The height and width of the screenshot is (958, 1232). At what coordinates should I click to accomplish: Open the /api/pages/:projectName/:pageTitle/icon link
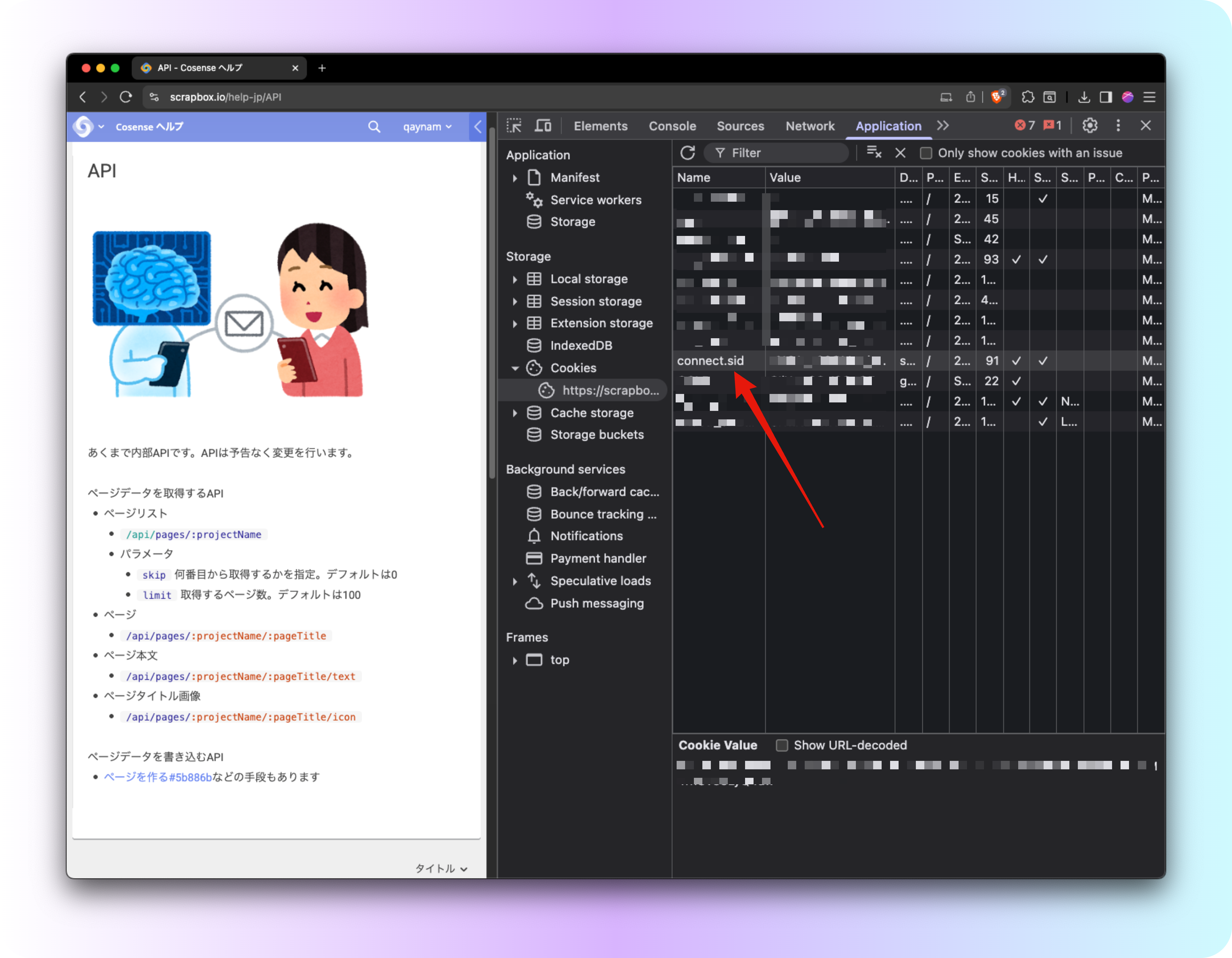(x=240, y=717)
